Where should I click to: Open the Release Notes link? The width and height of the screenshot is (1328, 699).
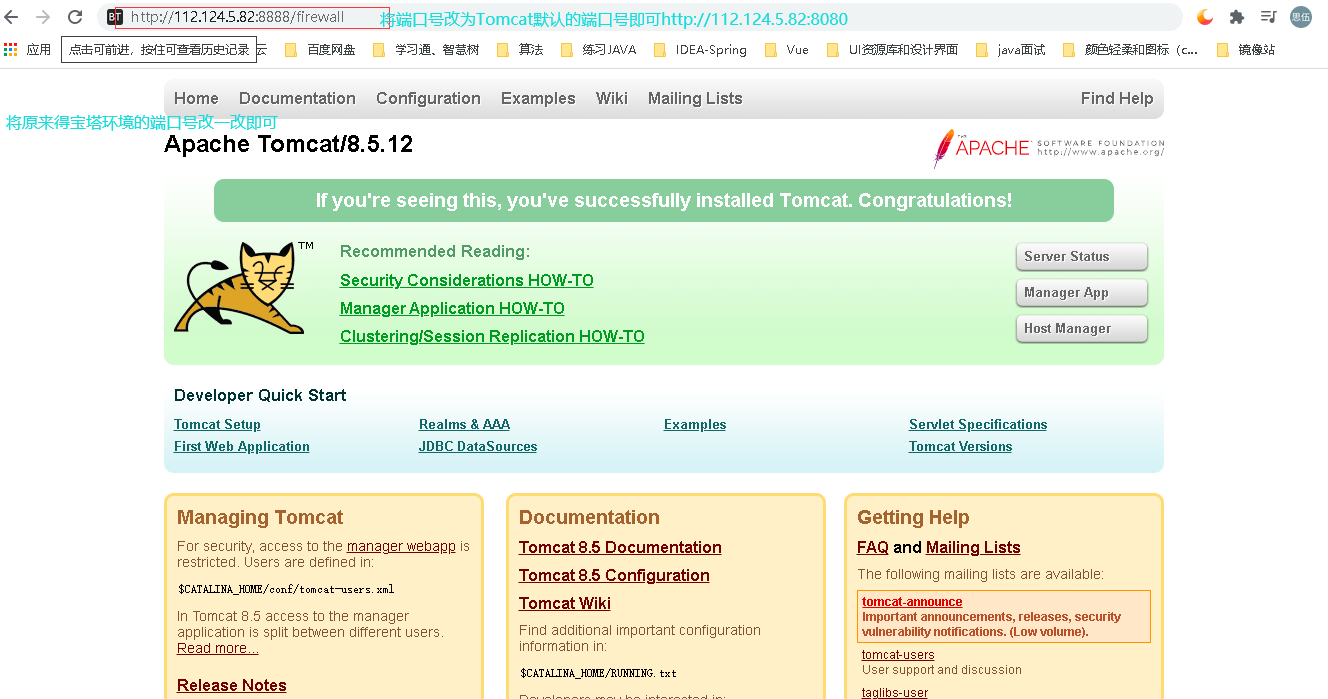pos(232,685)
